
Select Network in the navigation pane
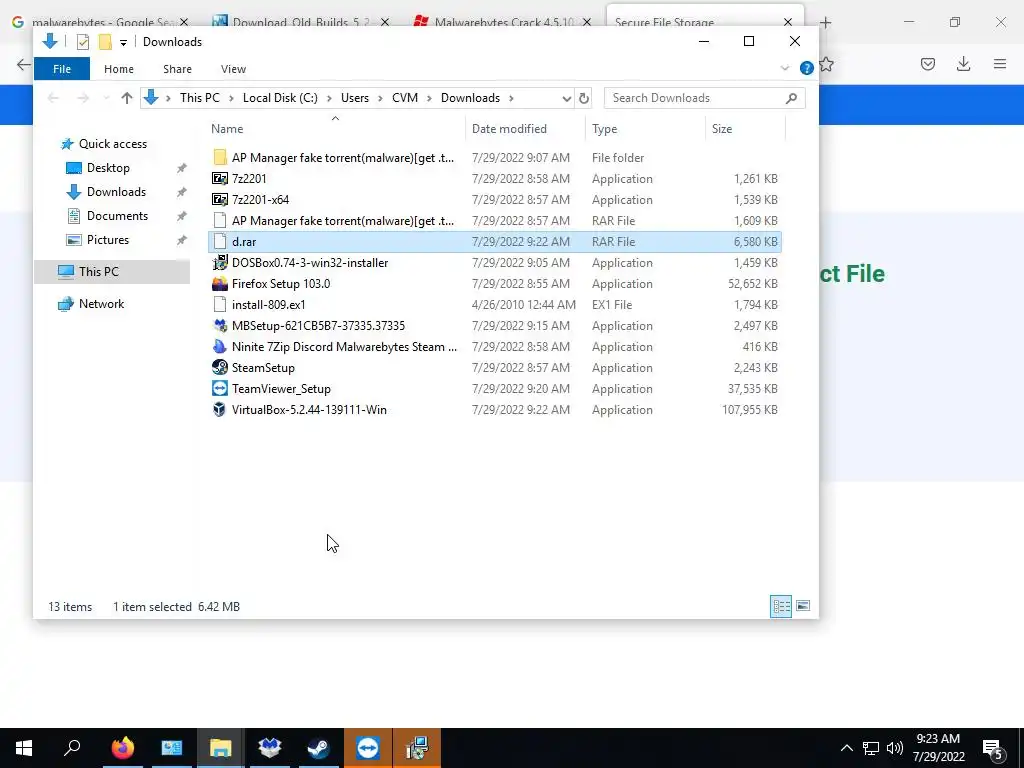(101, 304)
